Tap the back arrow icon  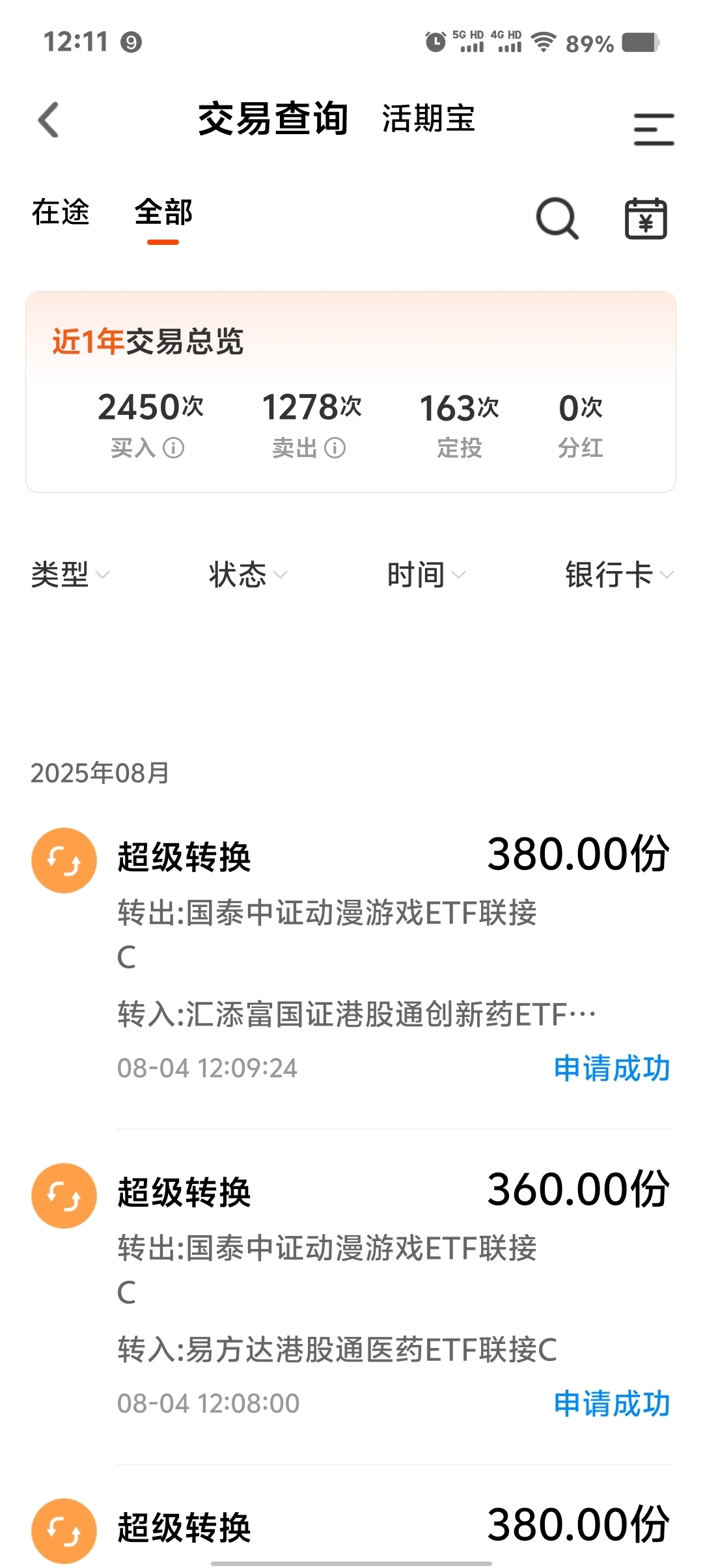coord(49,120)
